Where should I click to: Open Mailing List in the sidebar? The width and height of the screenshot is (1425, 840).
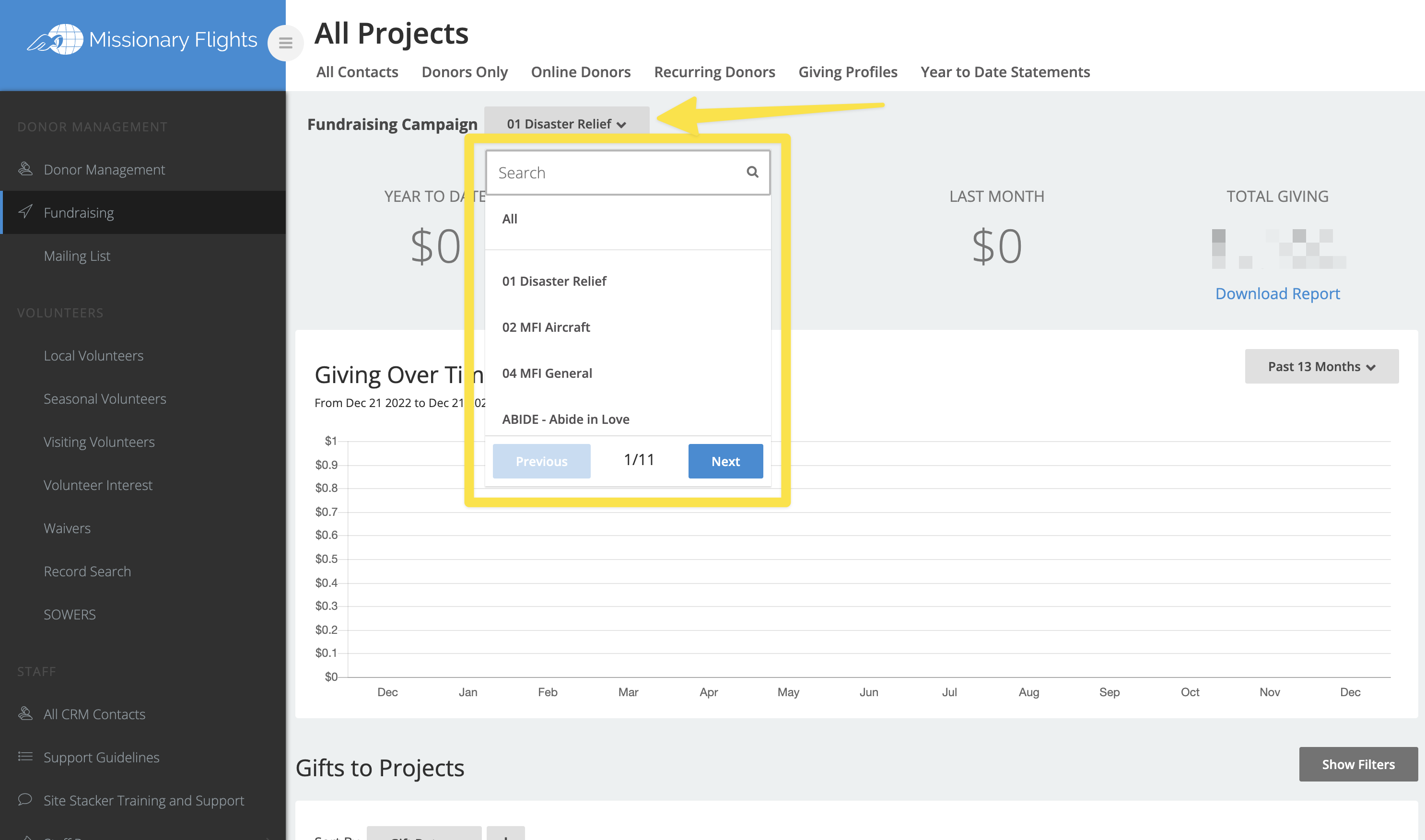click(77, 256)
